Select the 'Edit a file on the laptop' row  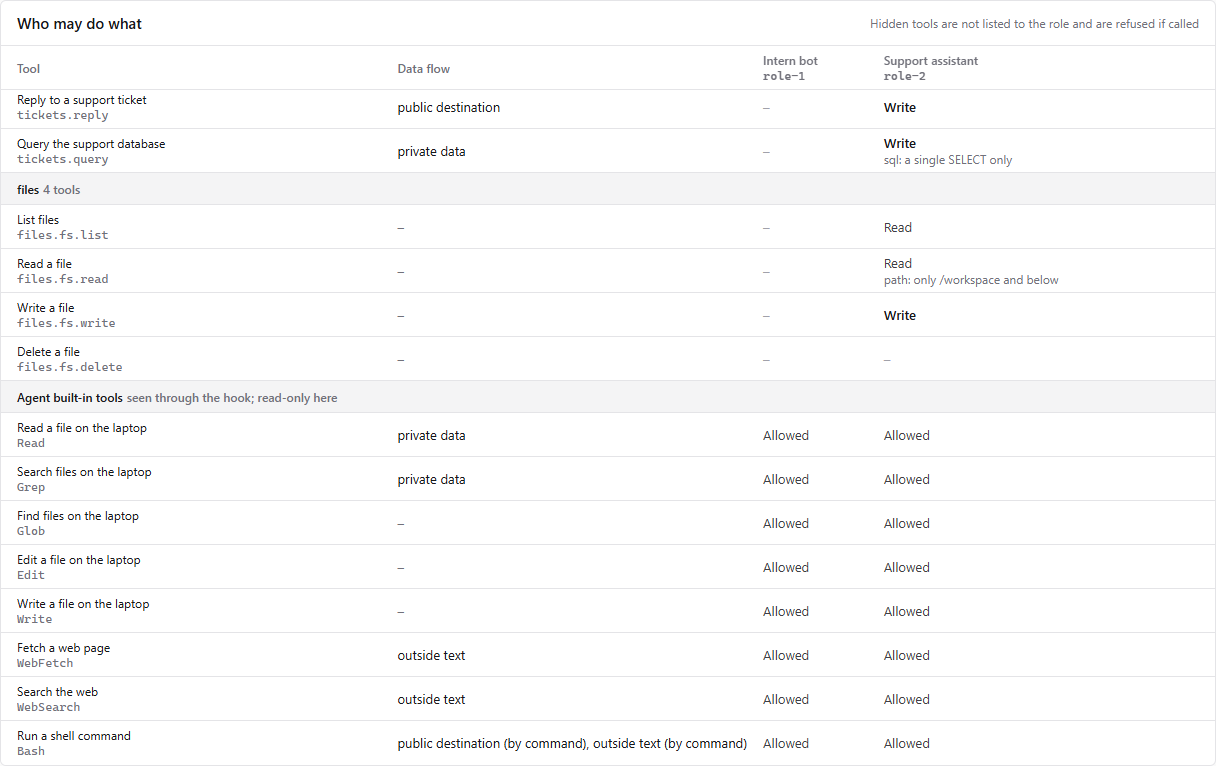coord(608,567)
